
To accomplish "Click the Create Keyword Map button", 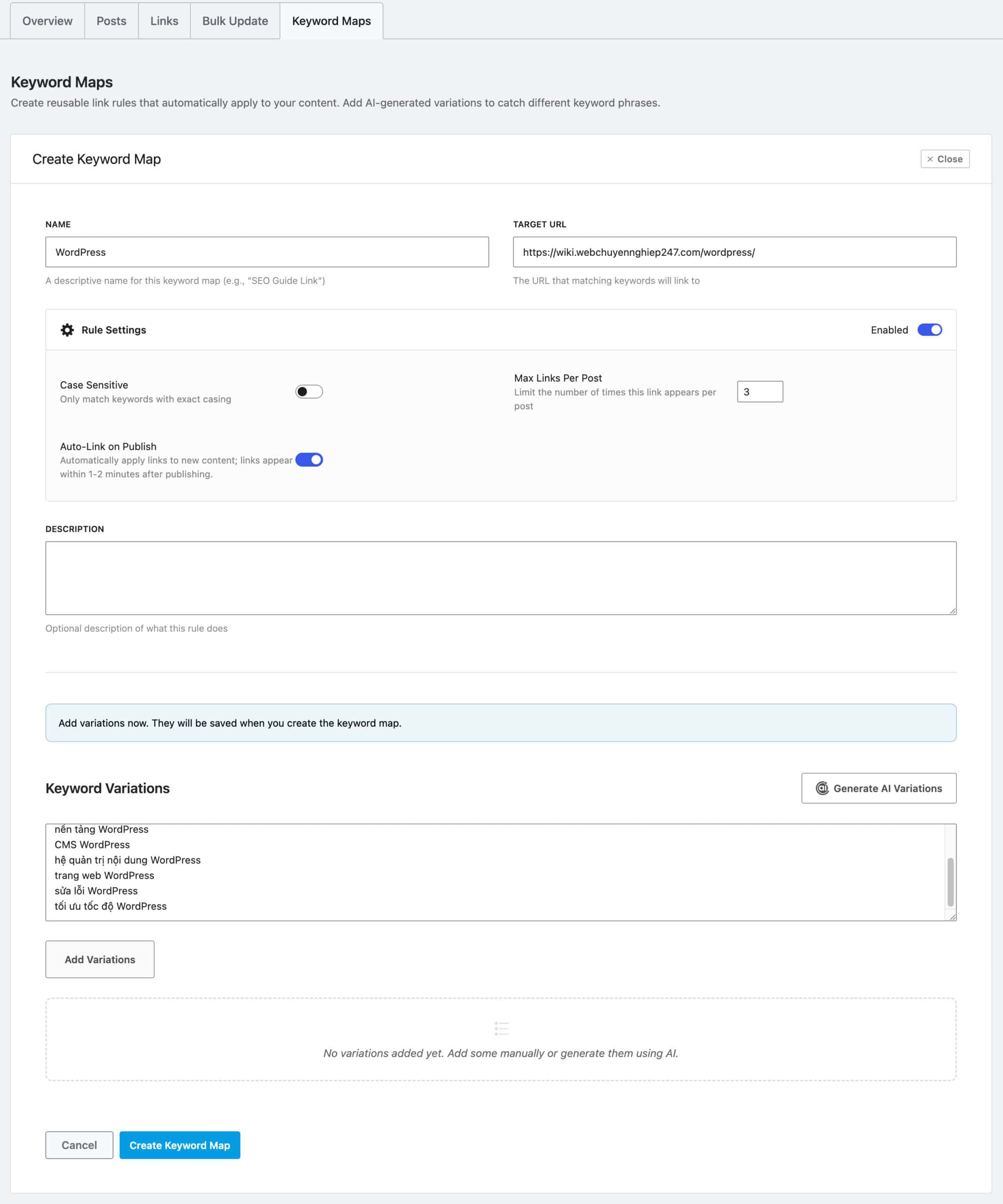I will [x=180, y=1145].
